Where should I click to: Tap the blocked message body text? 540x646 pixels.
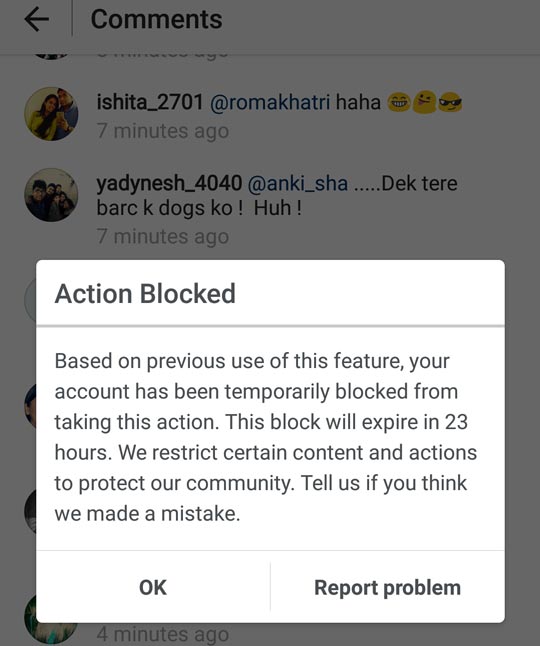click(266, 437)
